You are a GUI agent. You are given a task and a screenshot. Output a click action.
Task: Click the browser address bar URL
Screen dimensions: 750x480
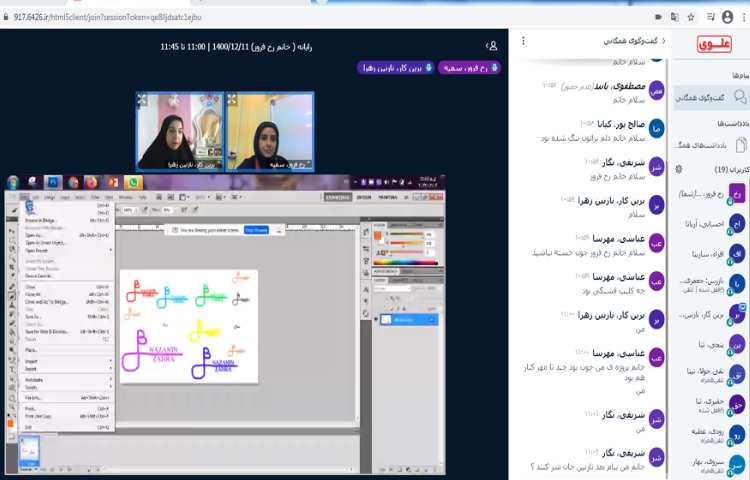point(108,17)
